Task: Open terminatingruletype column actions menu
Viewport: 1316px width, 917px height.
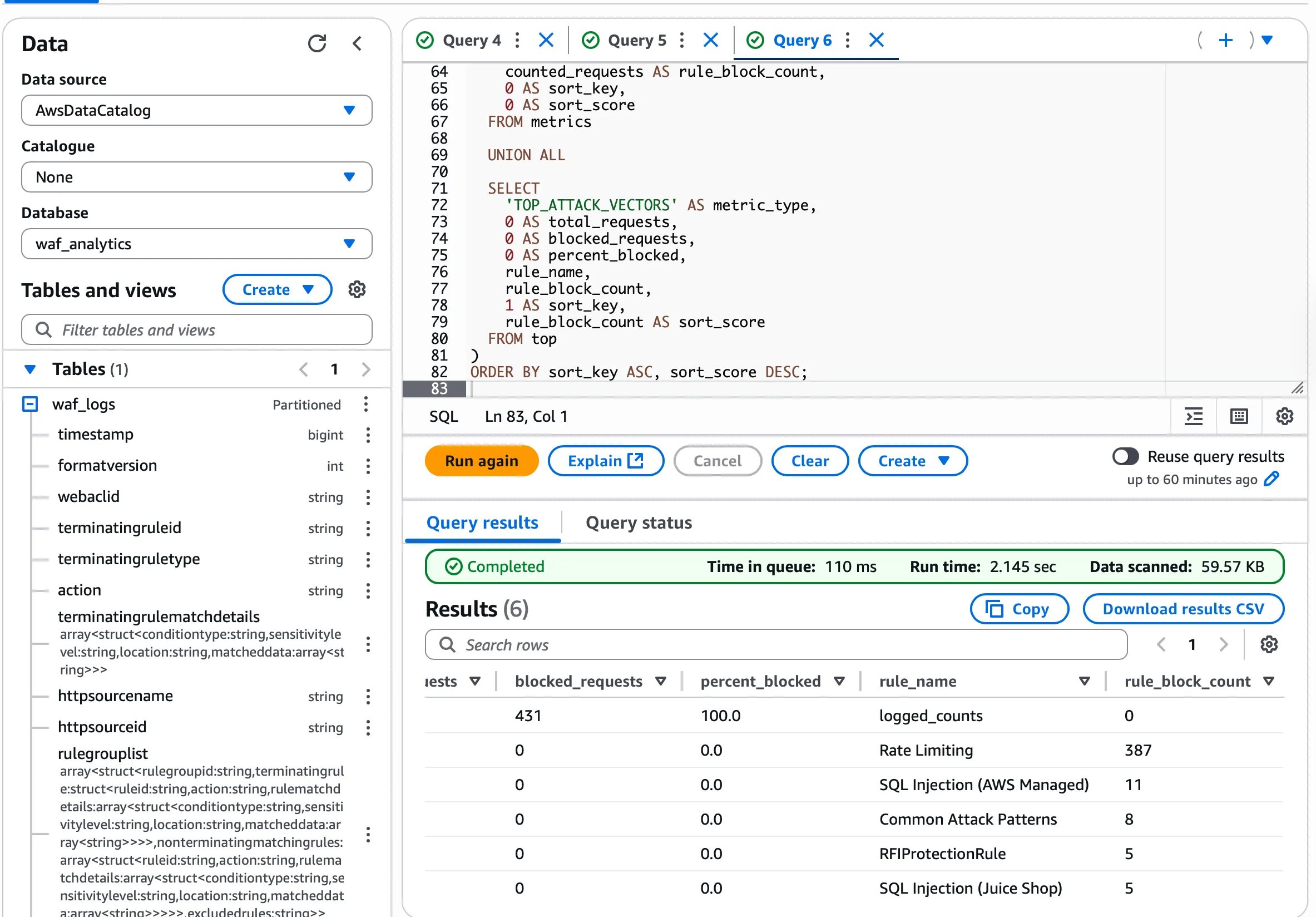Action: tap(368, 559)
